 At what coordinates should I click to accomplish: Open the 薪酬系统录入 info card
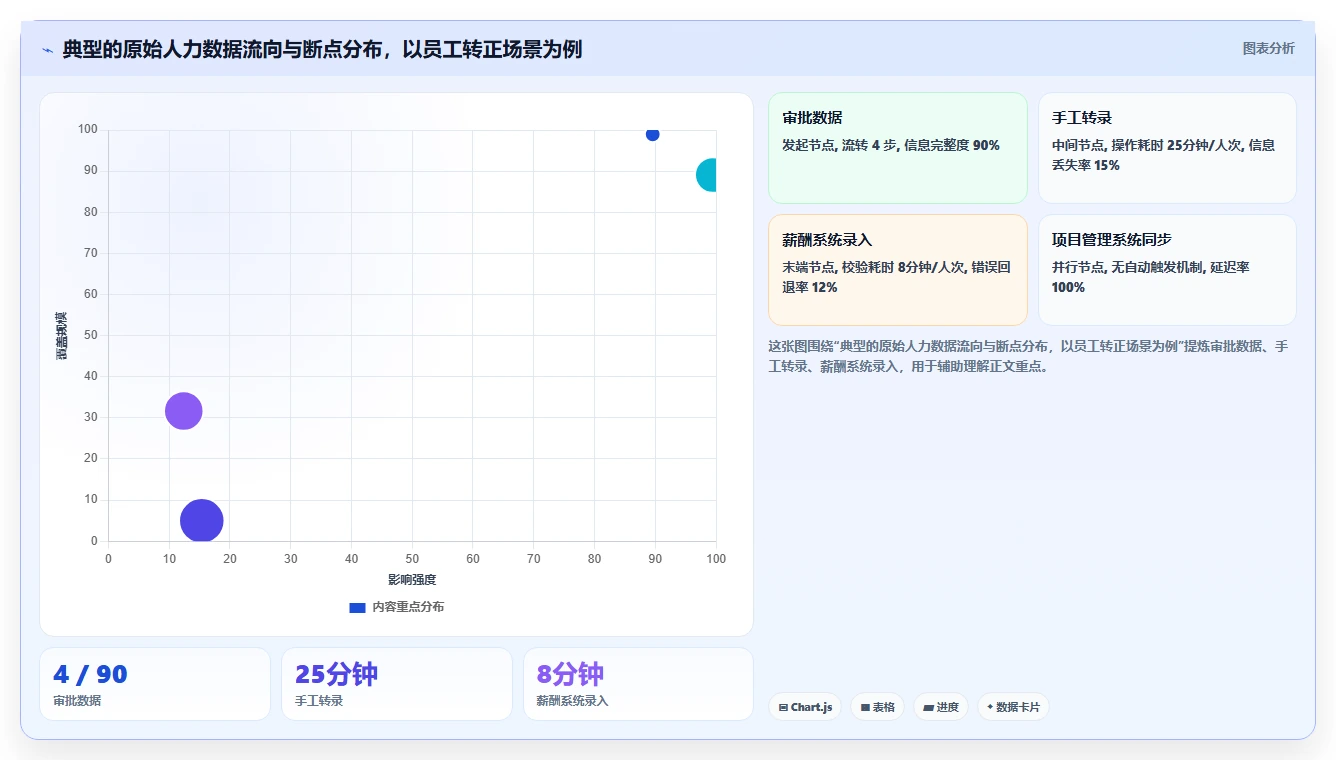pos(897,270)
